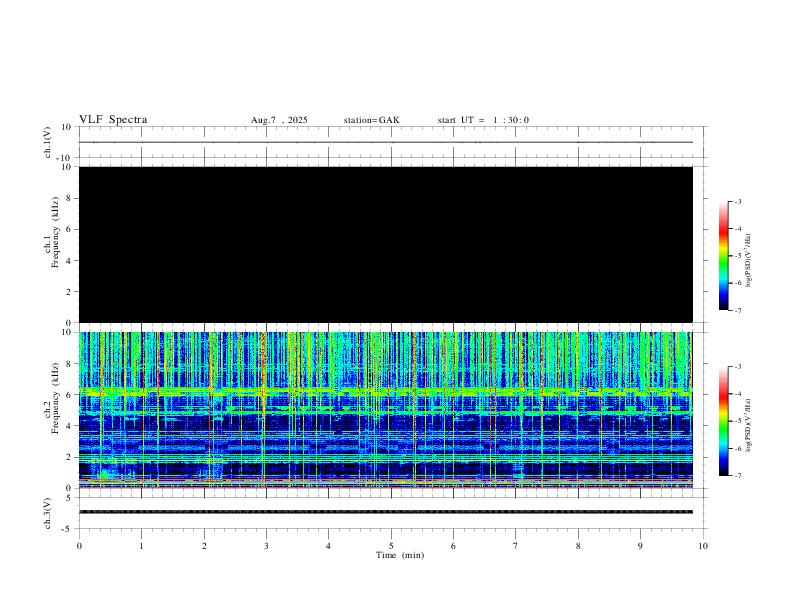Click the ch.1 "Frequency (kHz)" axis label

pyautogui.click(x=55, y=232)
